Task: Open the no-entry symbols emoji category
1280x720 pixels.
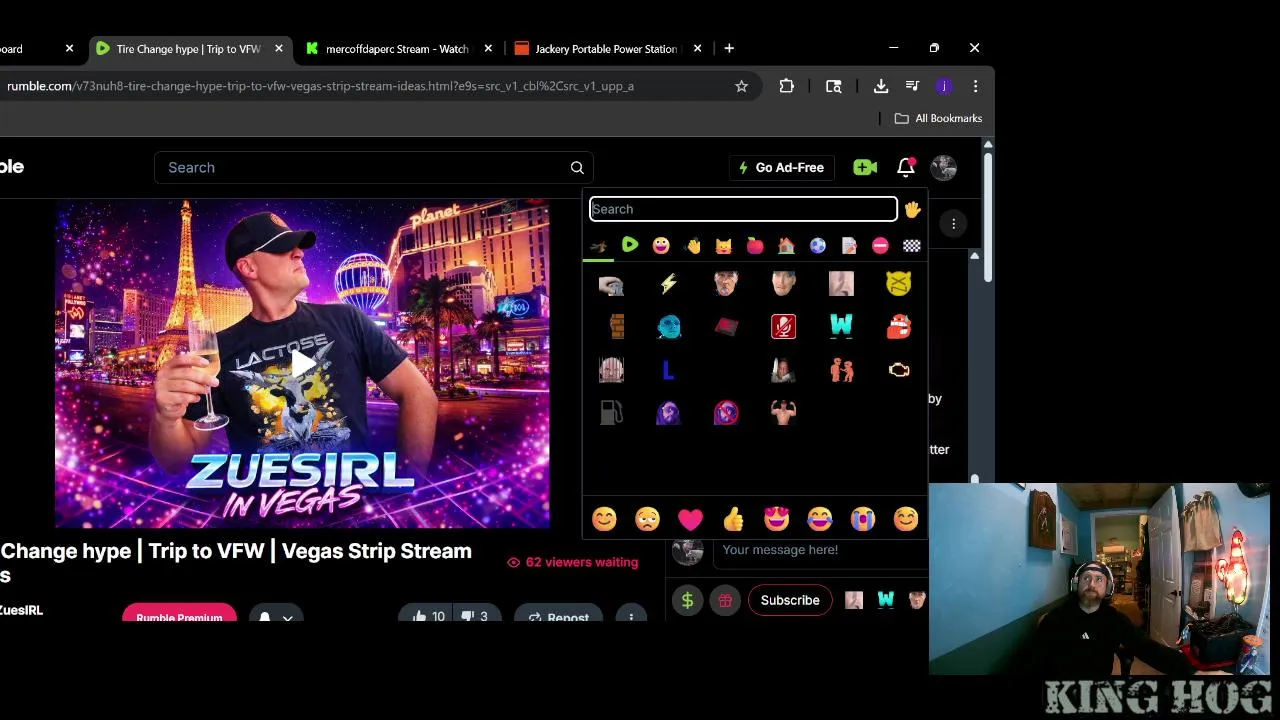Action: tap(880, 245)
